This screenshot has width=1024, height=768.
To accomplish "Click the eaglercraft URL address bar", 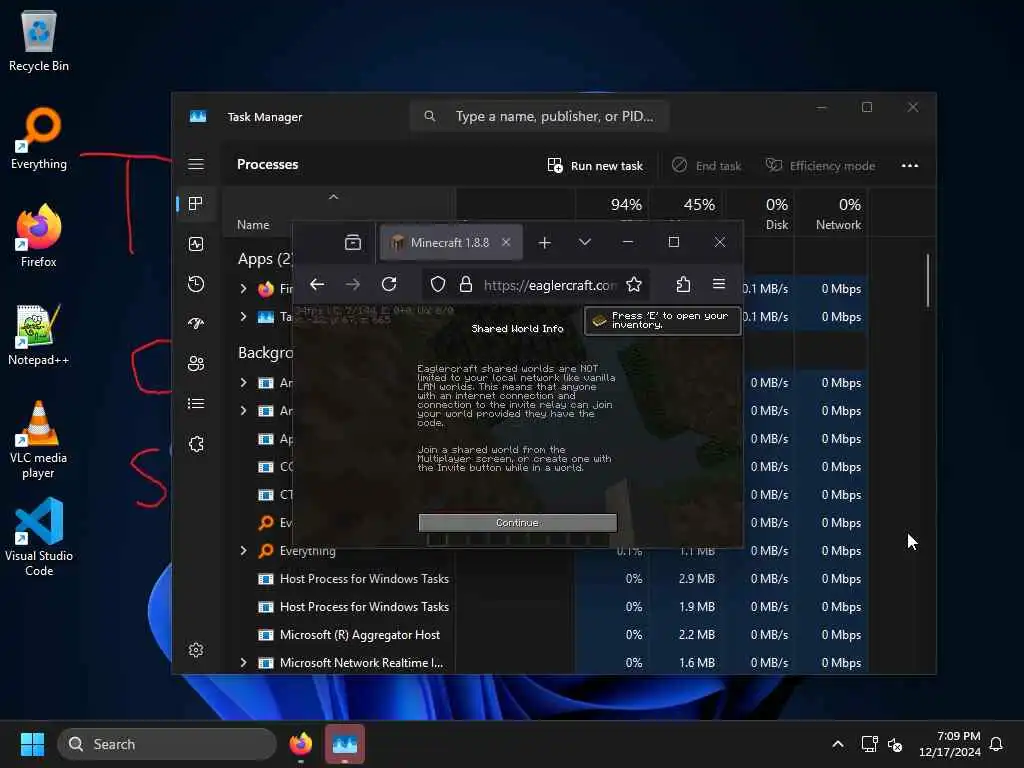I will [550, 285].
